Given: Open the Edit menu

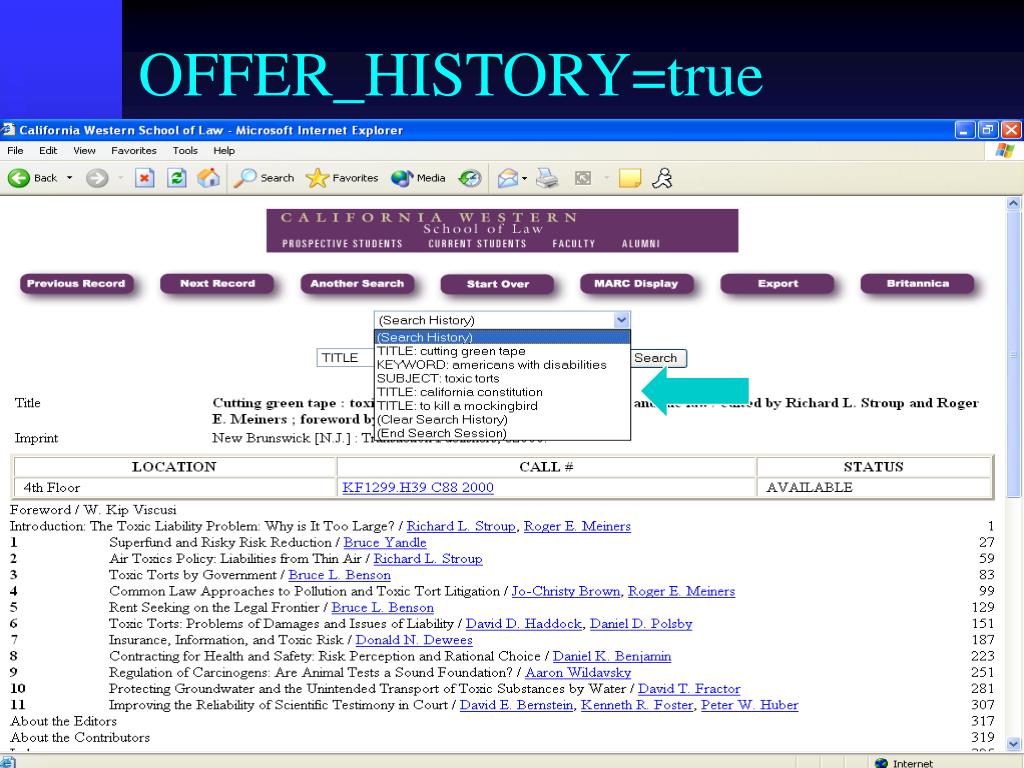Looking at the screenshot, I should pos(48,150).
